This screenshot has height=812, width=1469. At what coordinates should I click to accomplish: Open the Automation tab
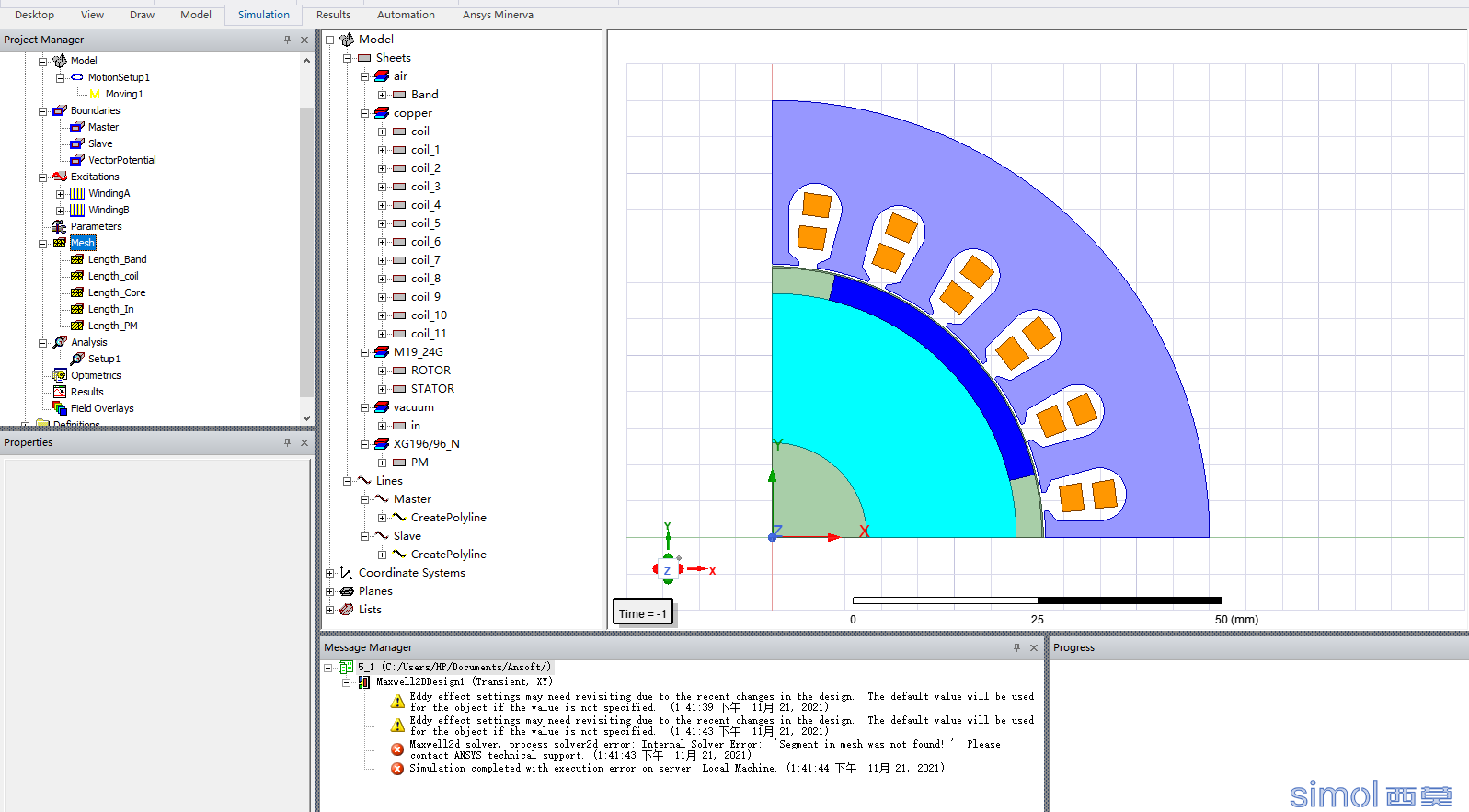406,15
